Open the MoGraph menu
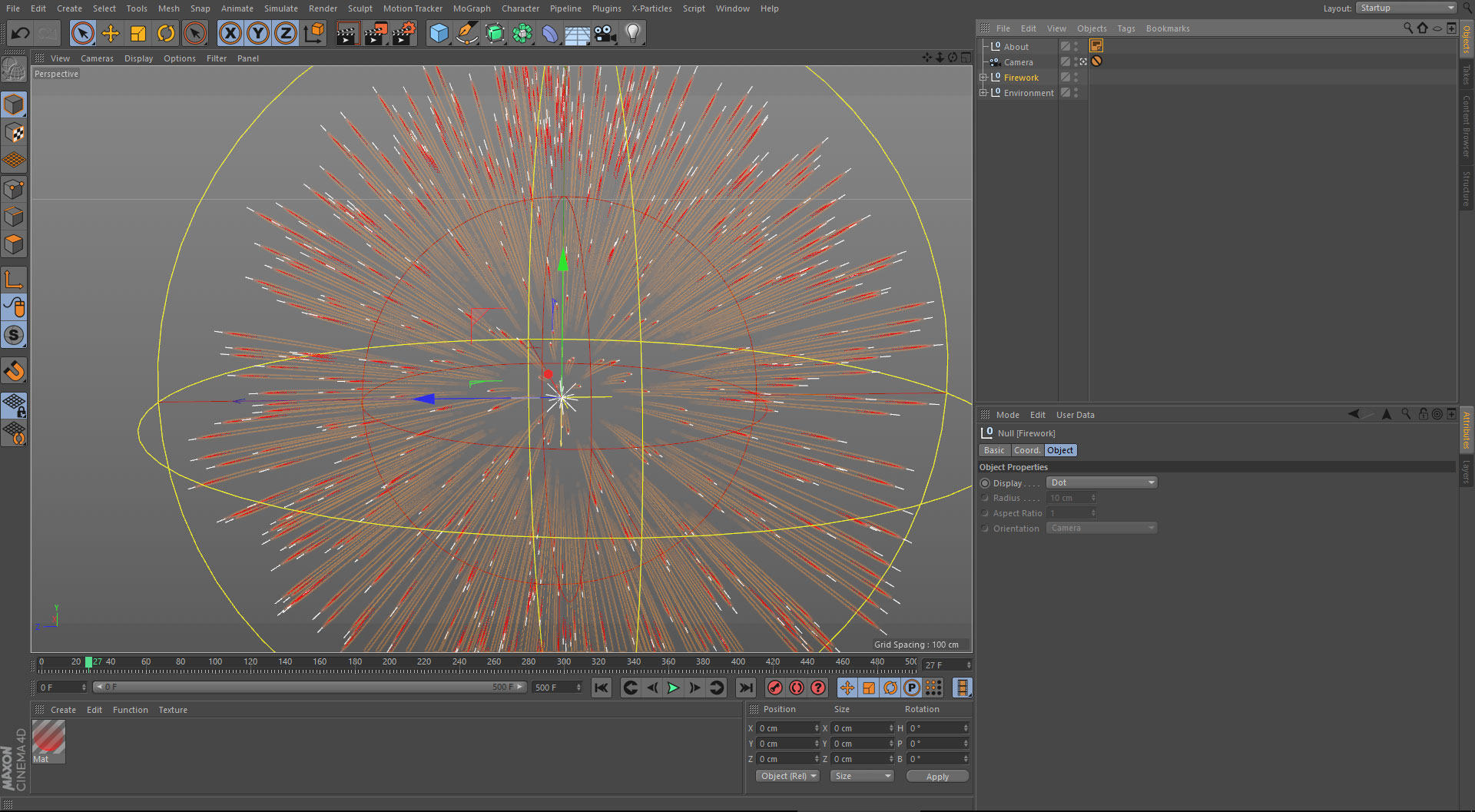 tap(472, 8)
